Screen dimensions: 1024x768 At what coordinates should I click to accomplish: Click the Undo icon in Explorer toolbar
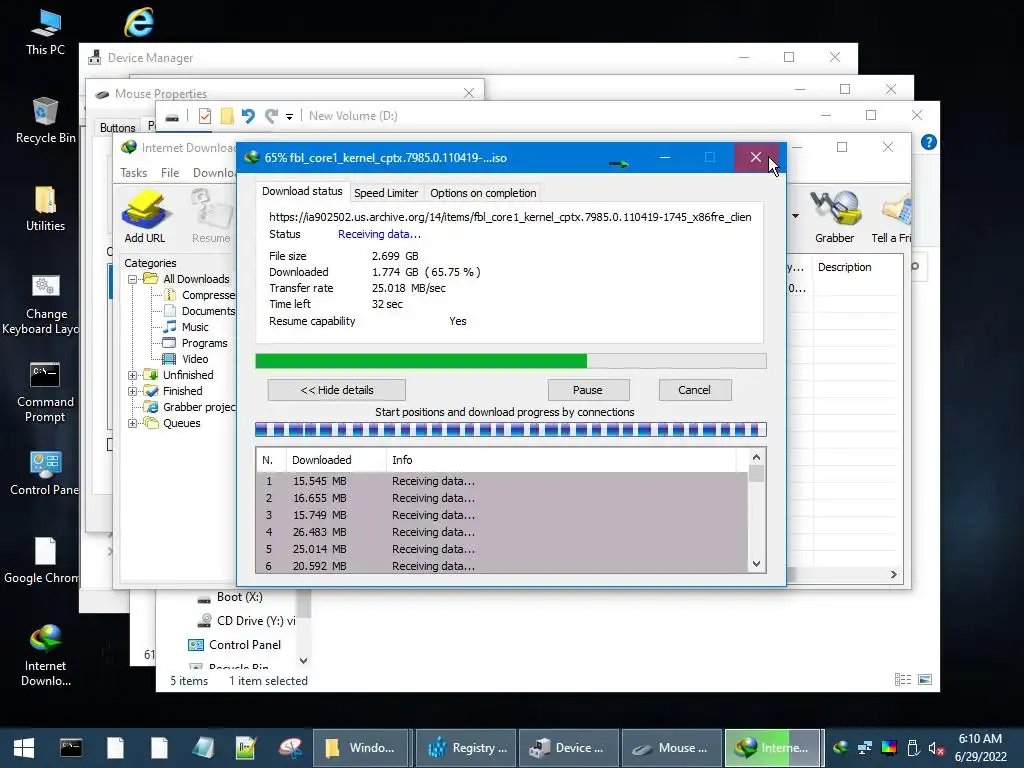pyautogui.click(x=248, y=116)
